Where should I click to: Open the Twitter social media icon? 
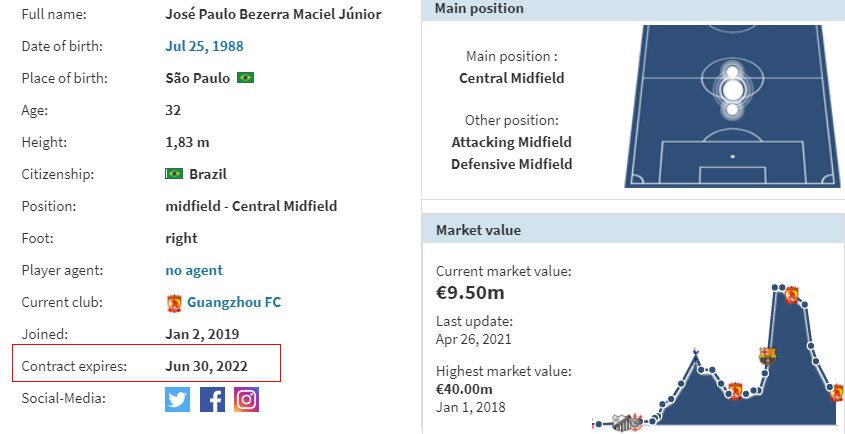coord(177,399)
